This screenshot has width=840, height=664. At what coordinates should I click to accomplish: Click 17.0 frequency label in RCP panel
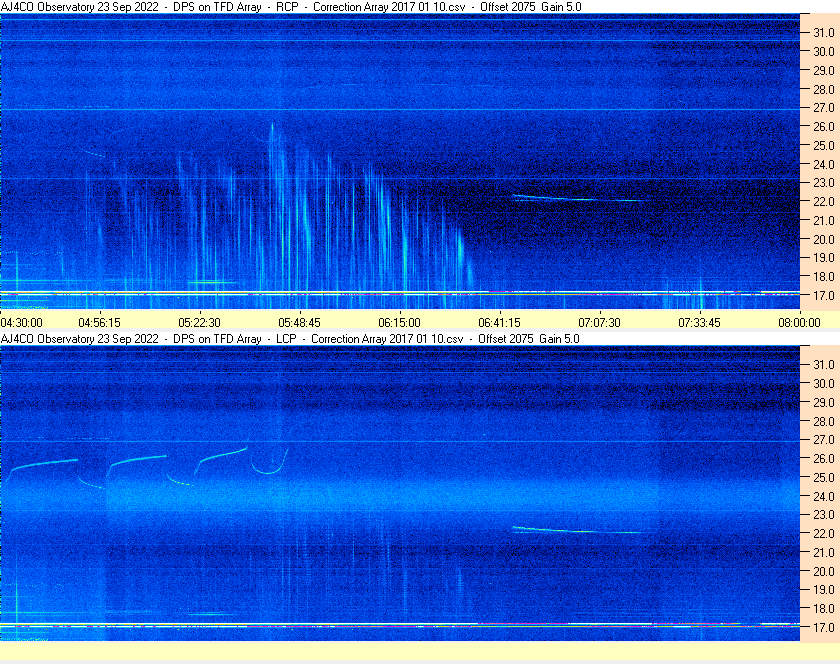[x=824, y=296]
